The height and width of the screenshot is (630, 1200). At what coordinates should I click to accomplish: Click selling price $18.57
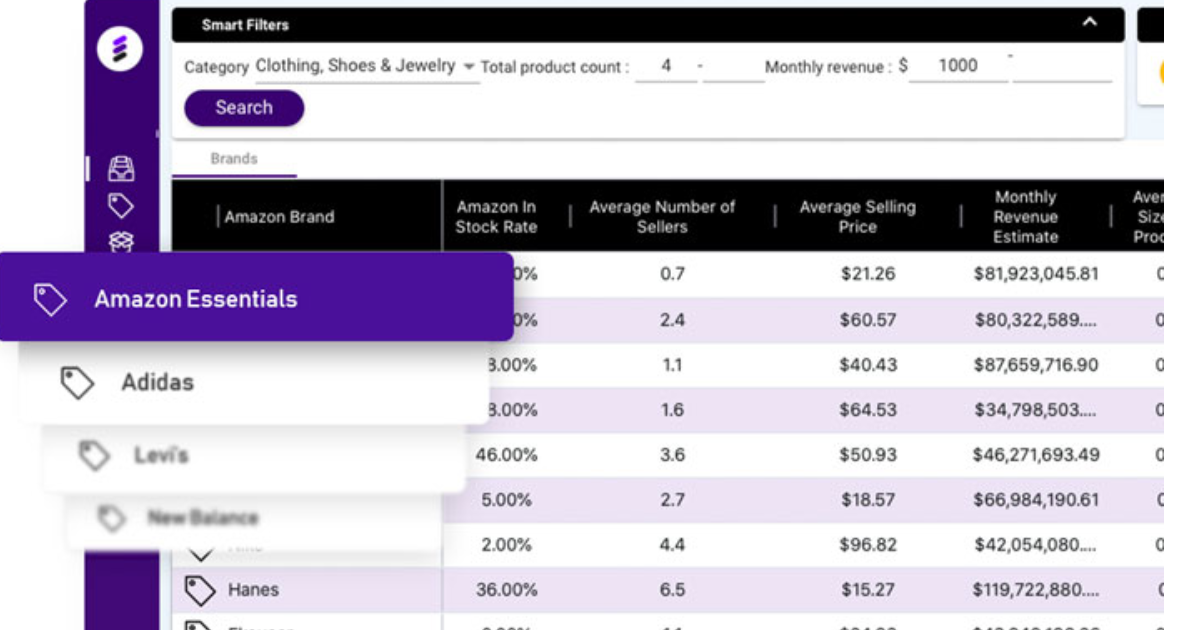point(869,500)
